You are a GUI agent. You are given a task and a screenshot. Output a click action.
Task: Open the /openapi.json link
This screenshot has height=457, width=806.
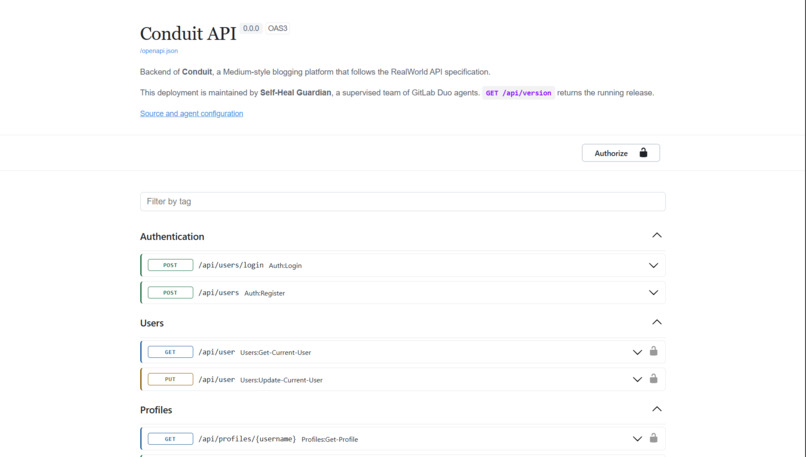coord(159,51)
